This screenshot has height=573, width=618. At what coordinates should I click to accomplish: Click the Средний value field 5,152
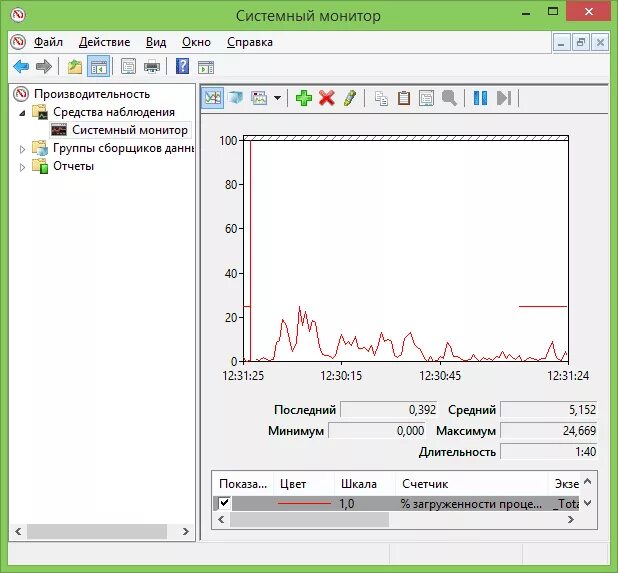tap(549, 409)
